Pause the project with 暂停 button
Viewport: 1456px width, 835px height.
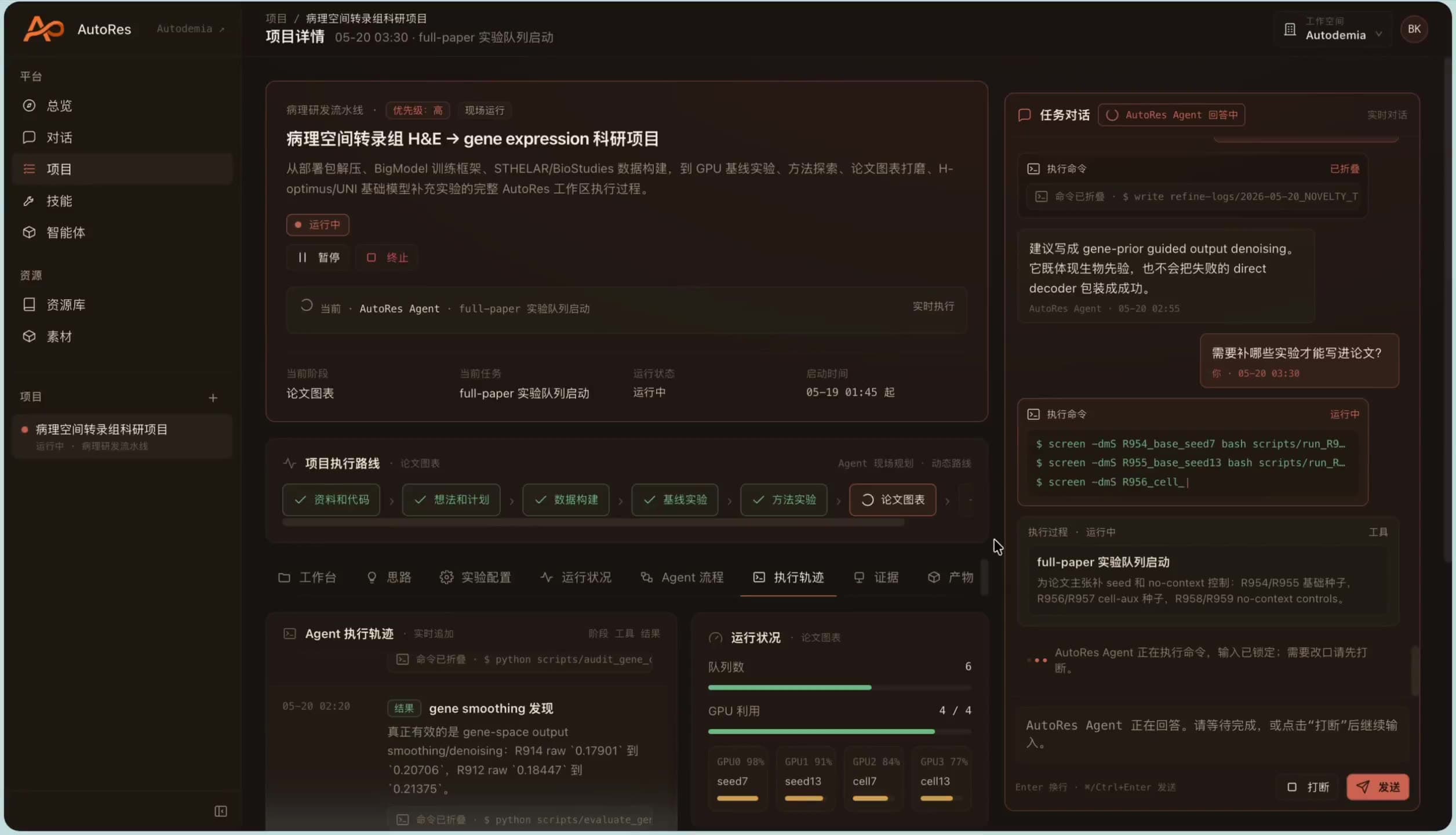[x=318, y=257]
